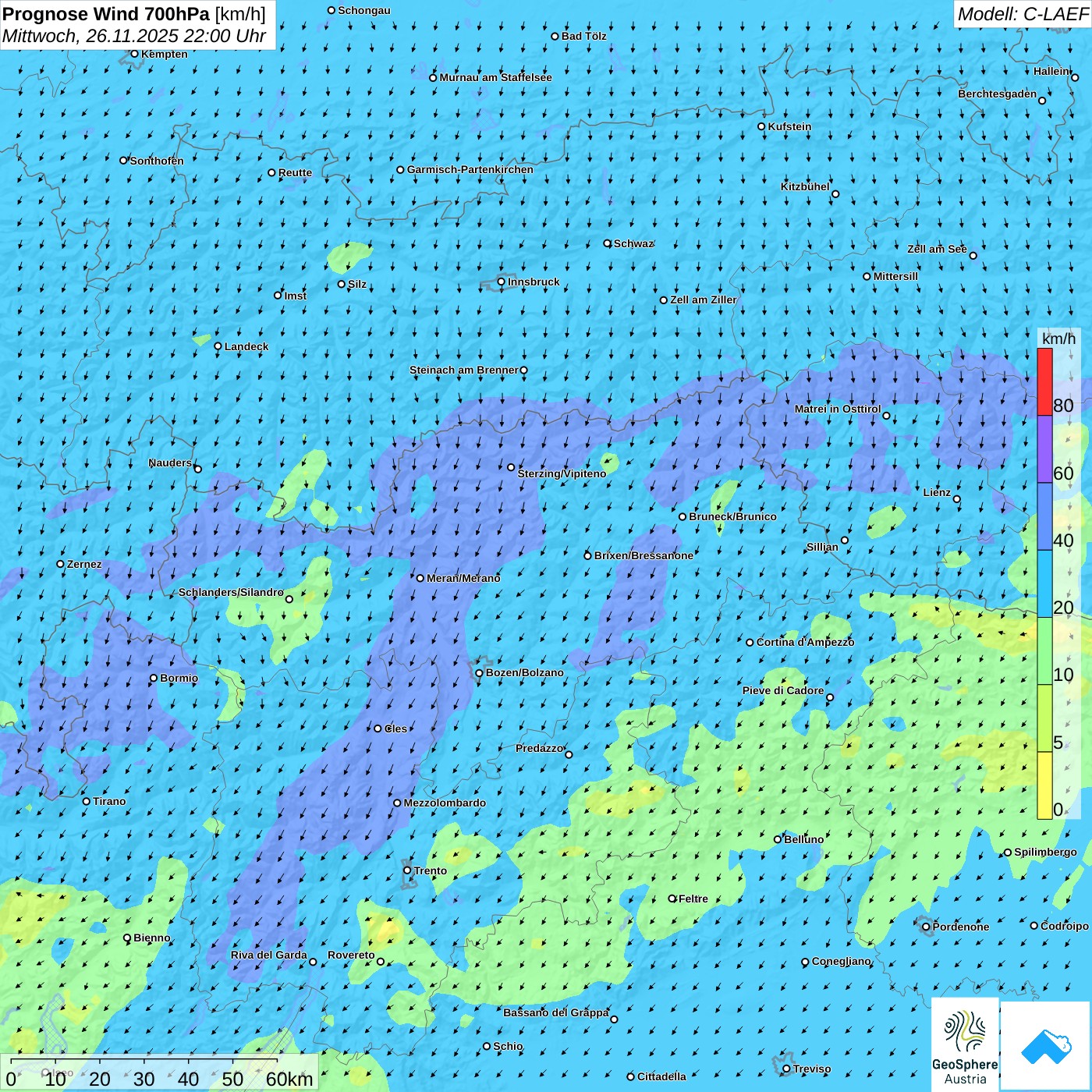The width and height of the screenshot is (1092, 1092).
Task: Click the Trento city marker
Action: point(407,870)
